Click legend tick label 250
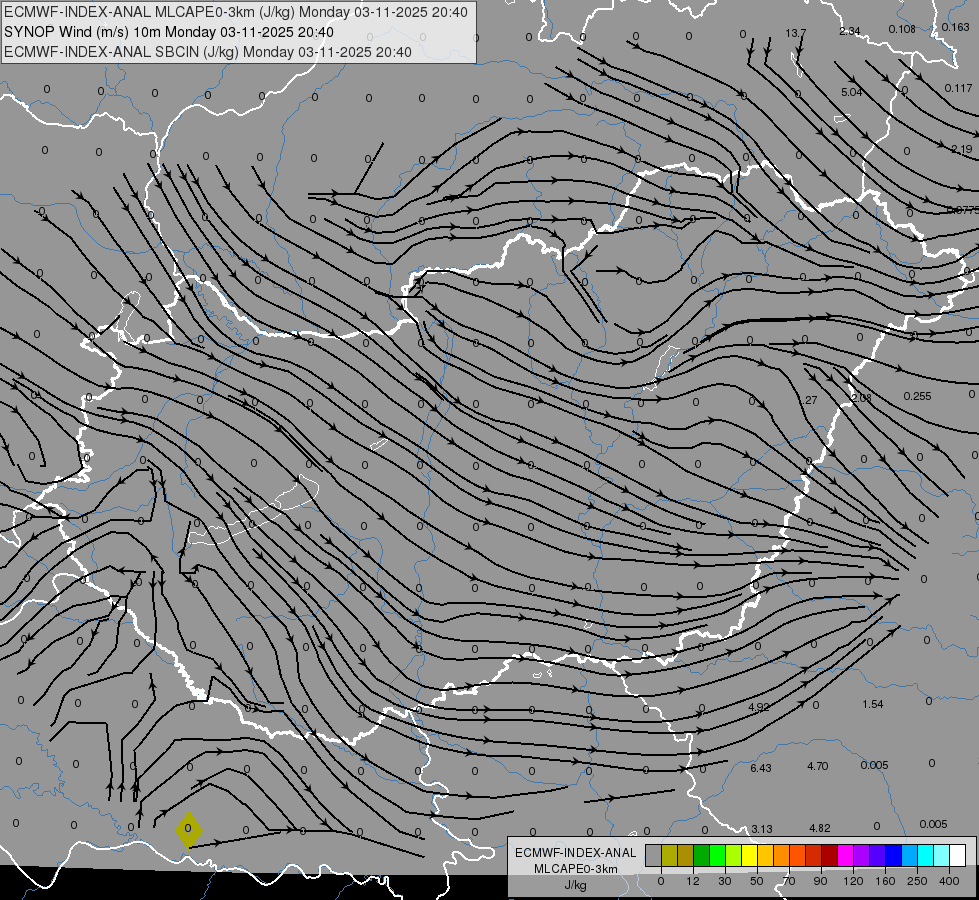The height and width of the screenshot is (900, 979). (x=917, y=881)
